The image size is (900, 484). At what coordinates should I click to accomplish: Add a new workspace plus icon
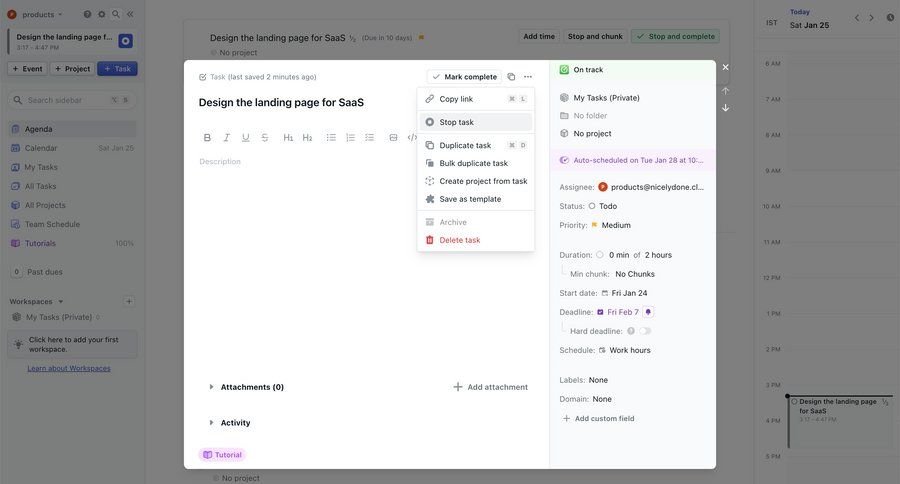pos(129,301)
